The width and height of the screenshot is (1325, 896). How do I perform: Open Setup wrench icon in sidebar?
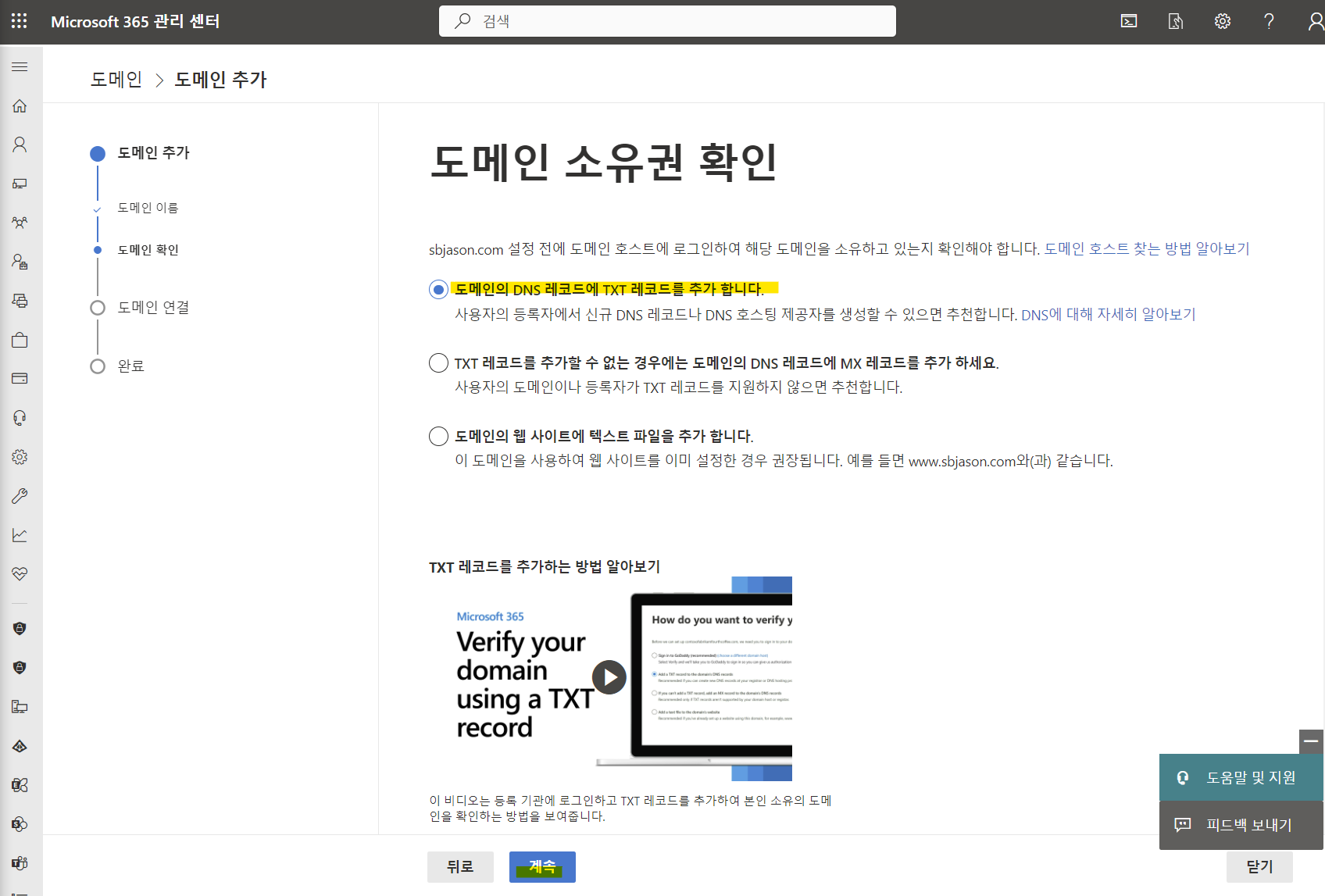(20, 496)
